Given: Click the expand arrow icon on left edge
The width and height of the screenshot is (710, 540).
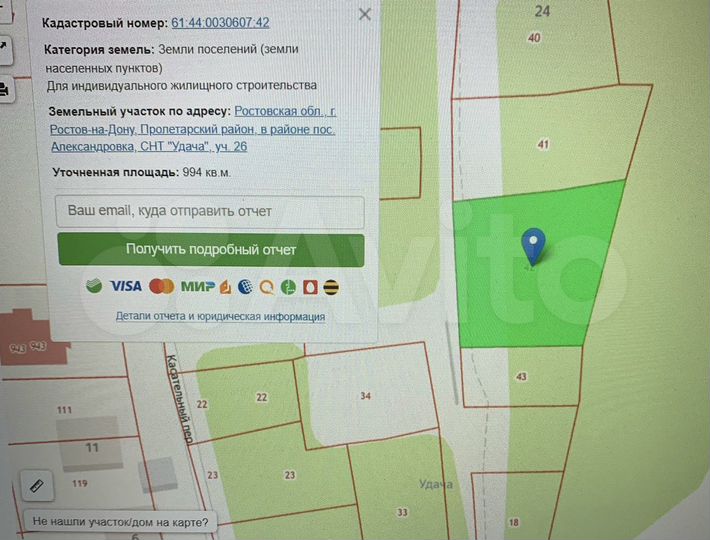Looking at the screenshot, I should click(x=5, y=48).
